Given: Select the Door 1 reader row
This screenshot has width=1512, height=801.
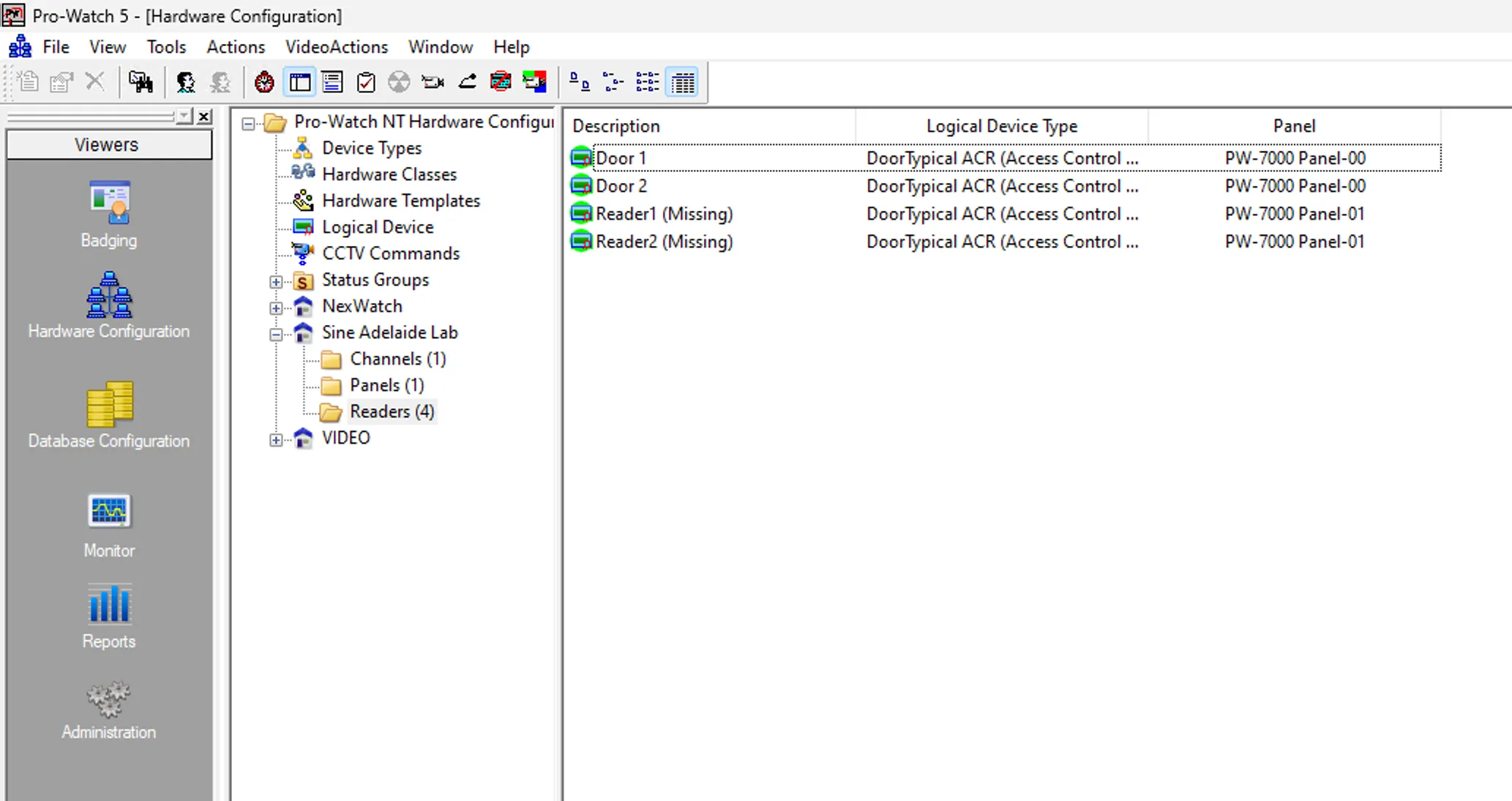Looking at the screenshot, I should coord(1004,158).
